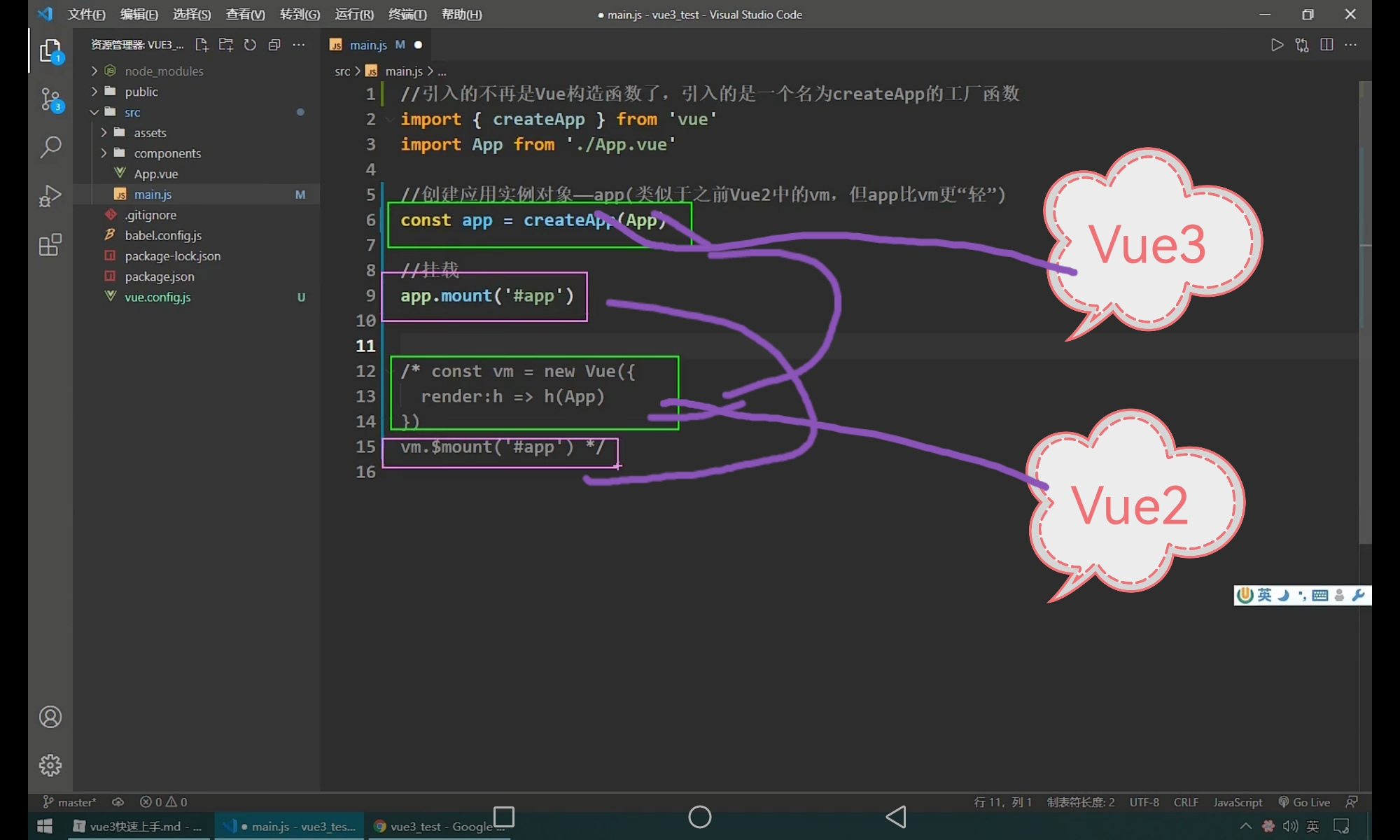Screen dimensions: 1400x840
Task: Collapse the src folder
Action: 132,112
